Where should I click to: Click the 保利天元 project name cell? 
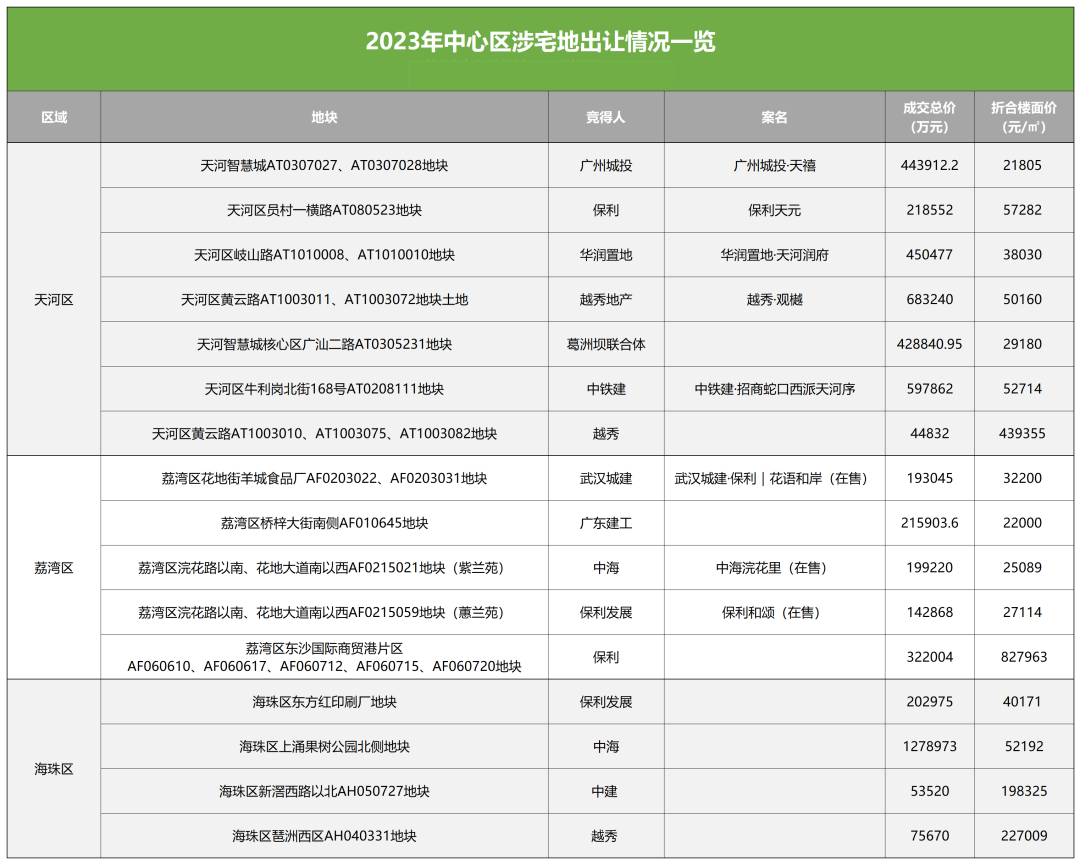772,211
